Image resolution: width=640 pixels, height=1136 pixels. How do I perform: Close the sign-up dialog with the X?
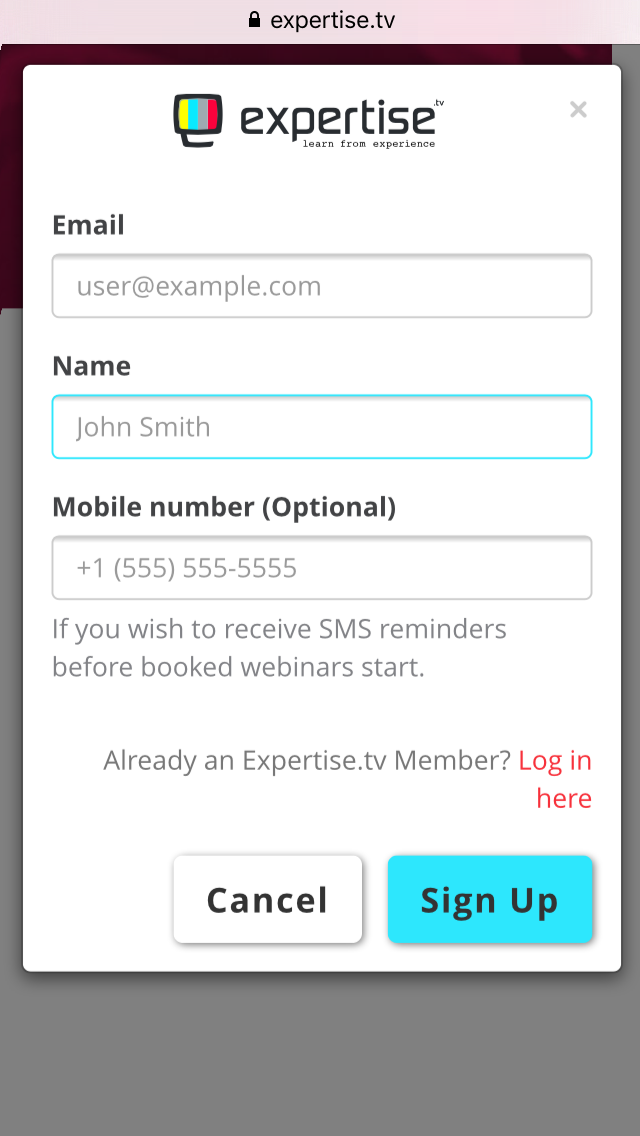pyautogui.click(x=578, y=109)
